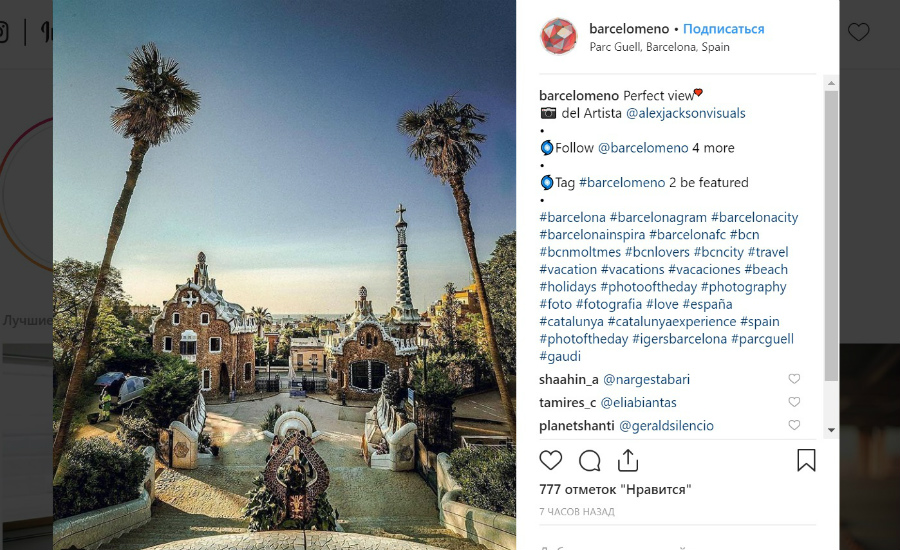The height and width of the screenshot is (550, 900).
Task: Like tamires_c's comment
Action: [794, 402]
